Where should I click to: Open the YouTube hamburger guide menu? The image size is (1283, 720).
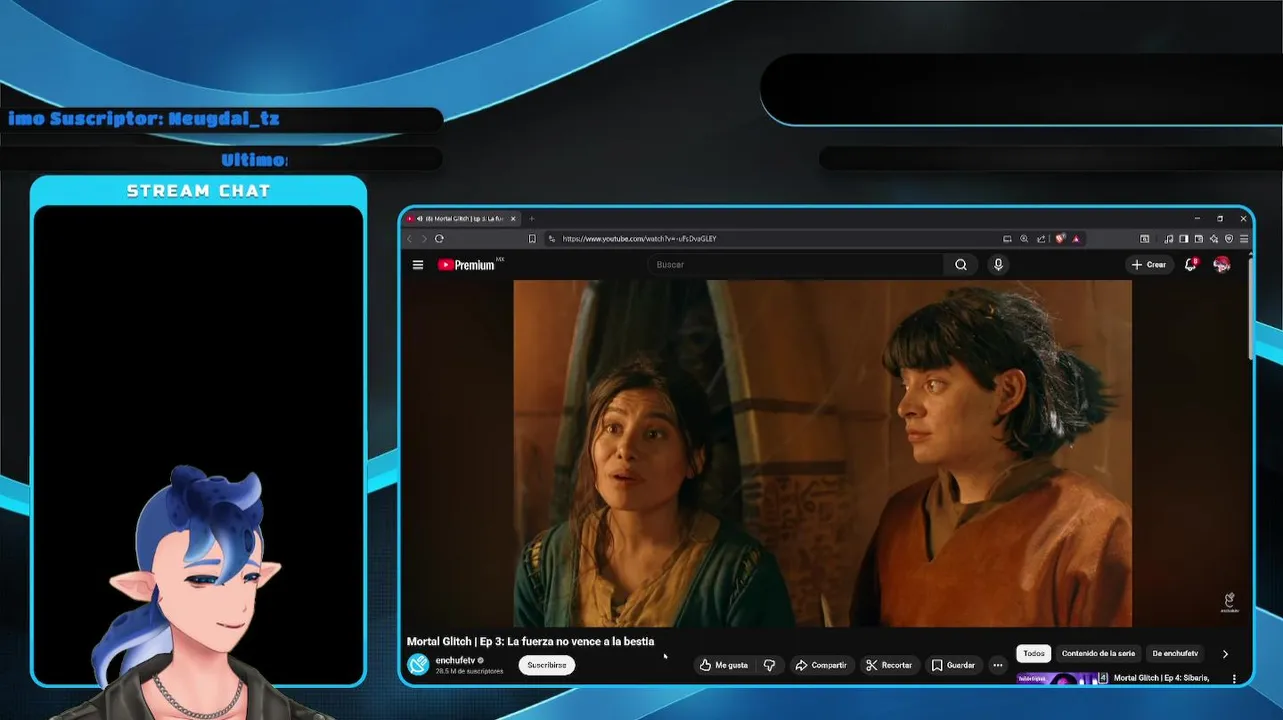(418, 265)
